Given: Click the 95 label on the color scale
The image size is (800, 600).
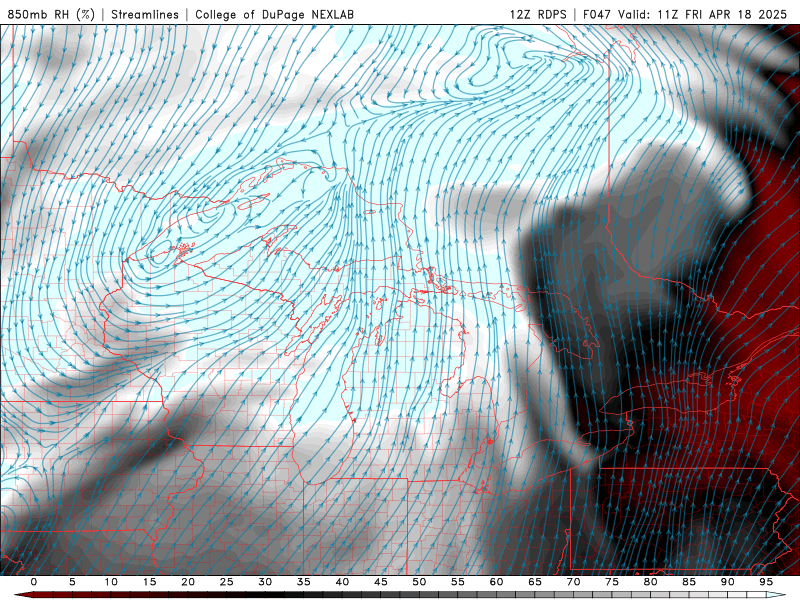Looking at the screenshot, I should (x=766, y=582).
